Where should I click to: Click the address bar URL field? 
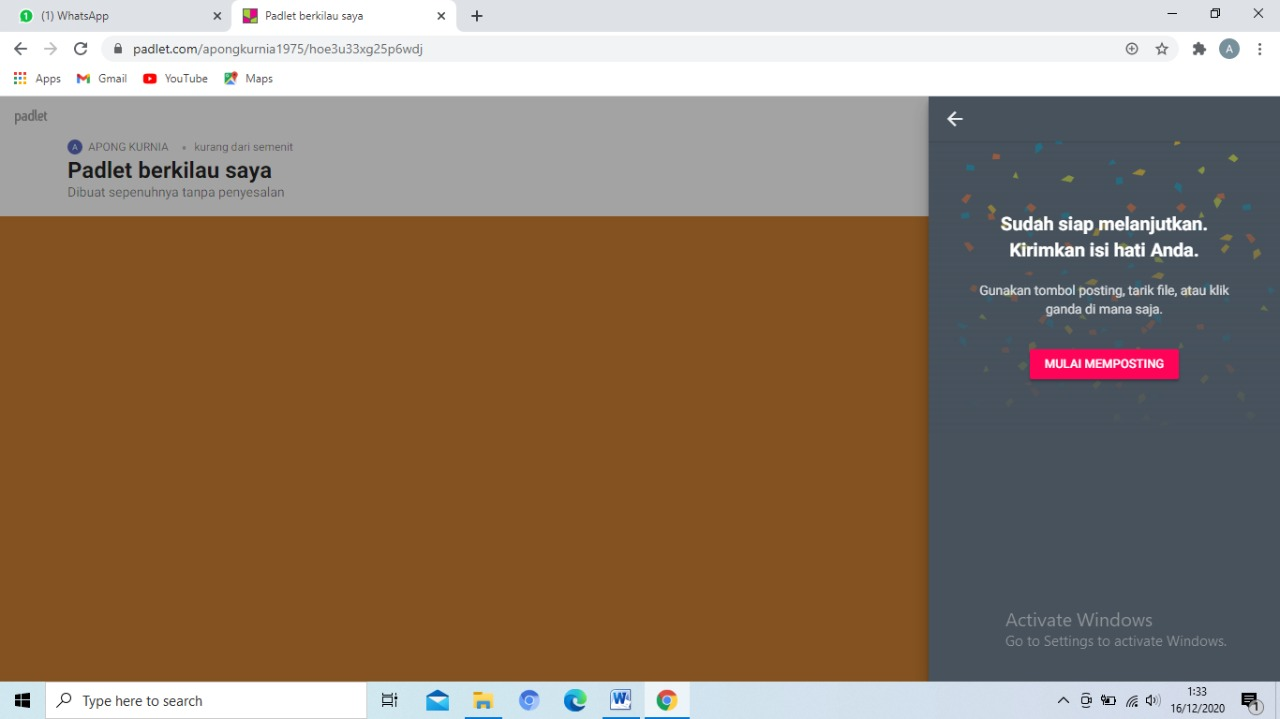pyautogui.click(x=600, y=48)
